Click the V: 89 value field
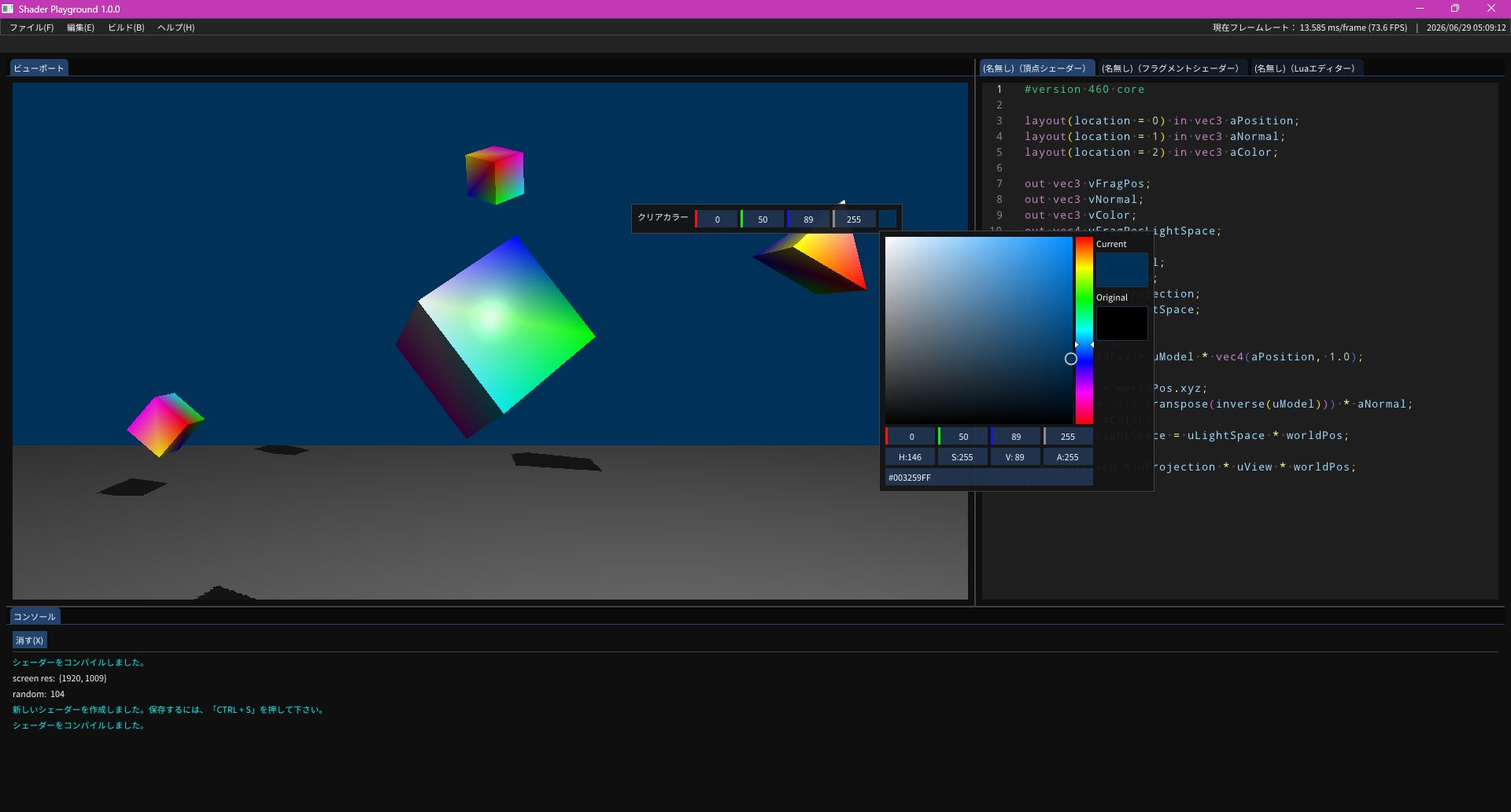This screenshot has height=812, width=1511. tap(1016, 457)
